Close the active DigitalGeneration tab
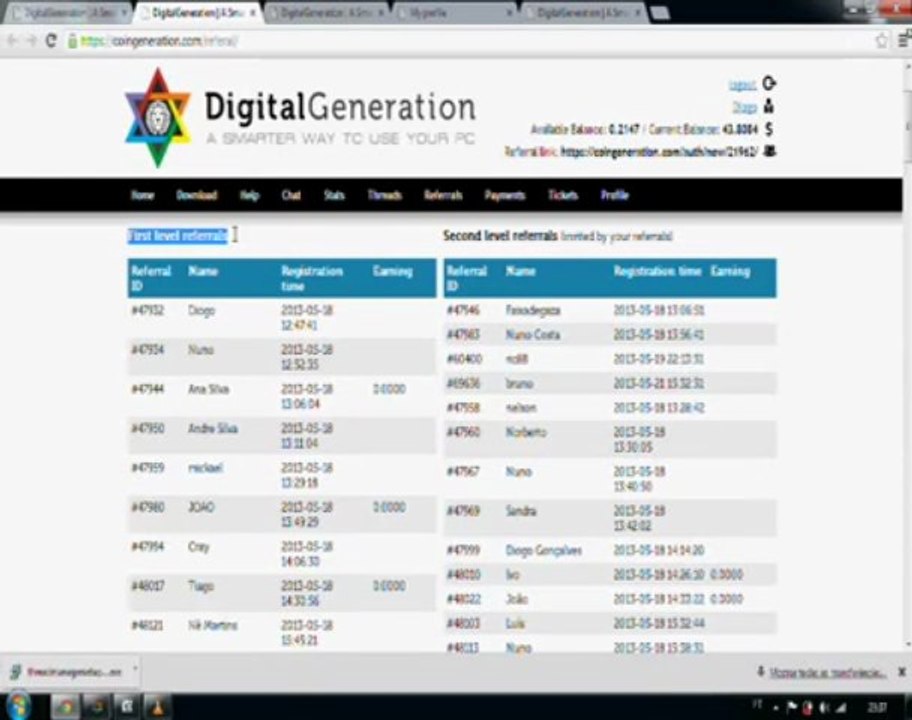 tap(252, 12)
